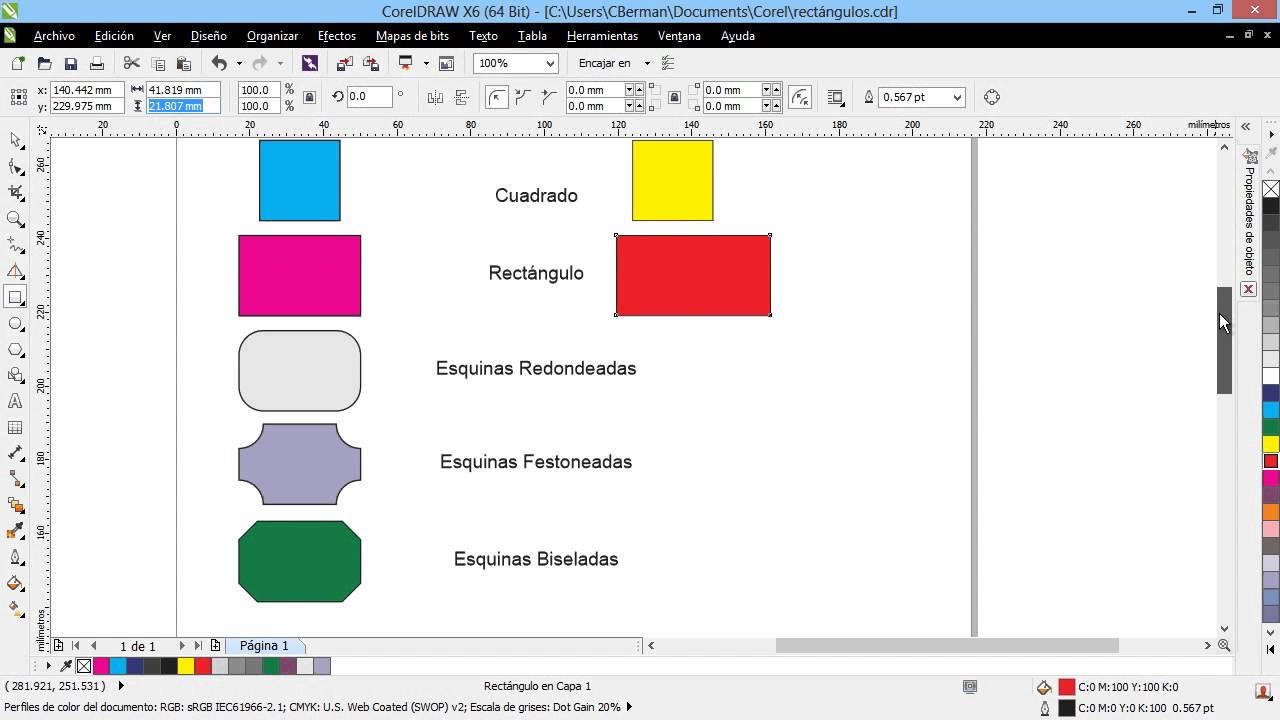Select the Fill tool bucket
Image resolution: width=1280 pixels, height=720 pixels.
(15, 583)
